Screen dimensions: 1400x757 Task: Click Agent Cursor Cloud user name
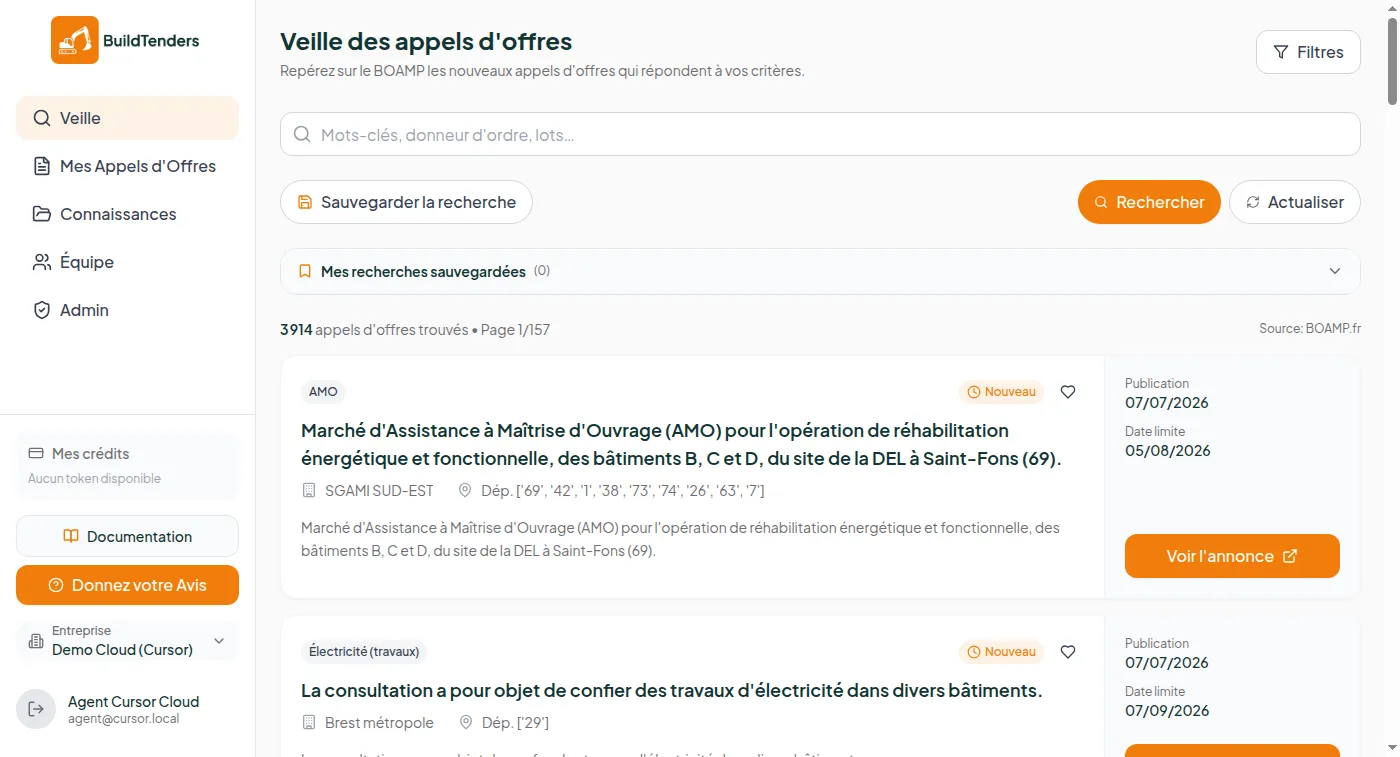coord(133,701)
